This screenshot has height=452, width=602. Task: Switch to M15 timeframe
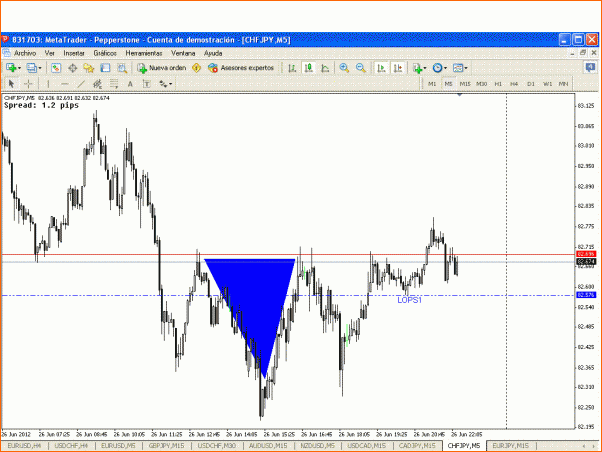pyautogui.click(x=465, y=84)
